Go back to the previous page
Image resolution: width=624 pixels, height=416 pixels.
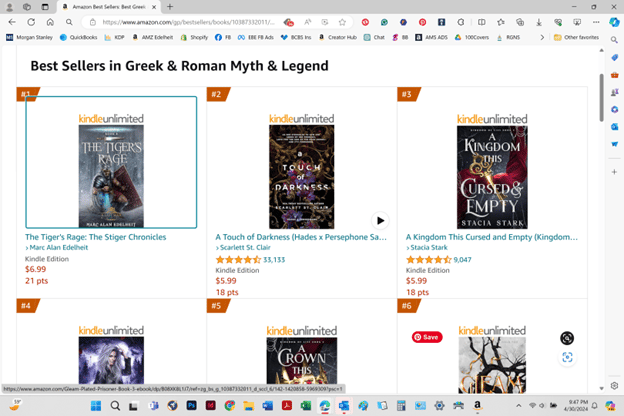(12, 22)
